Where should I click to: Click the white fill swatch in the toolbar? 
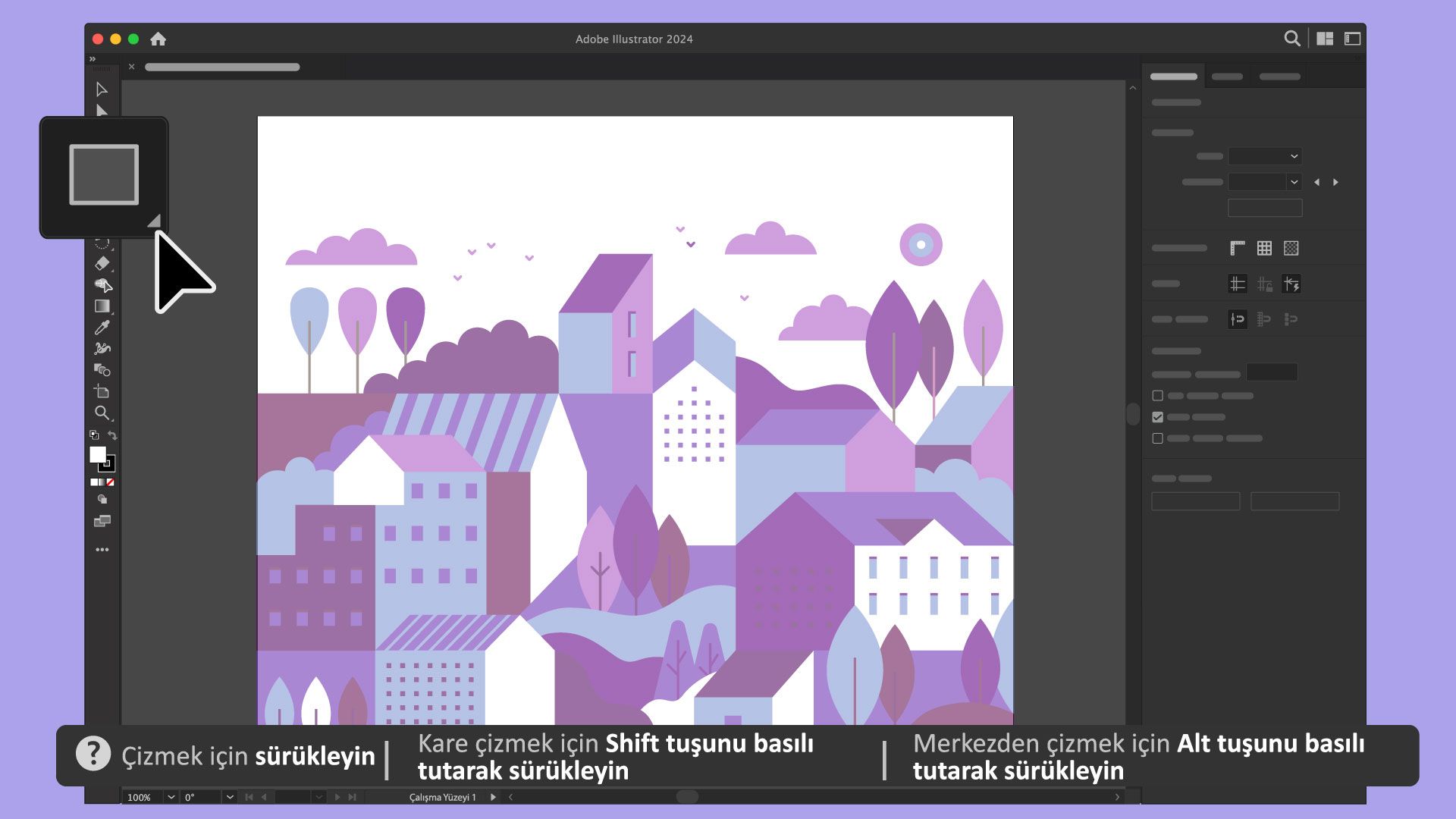(96, 456)
